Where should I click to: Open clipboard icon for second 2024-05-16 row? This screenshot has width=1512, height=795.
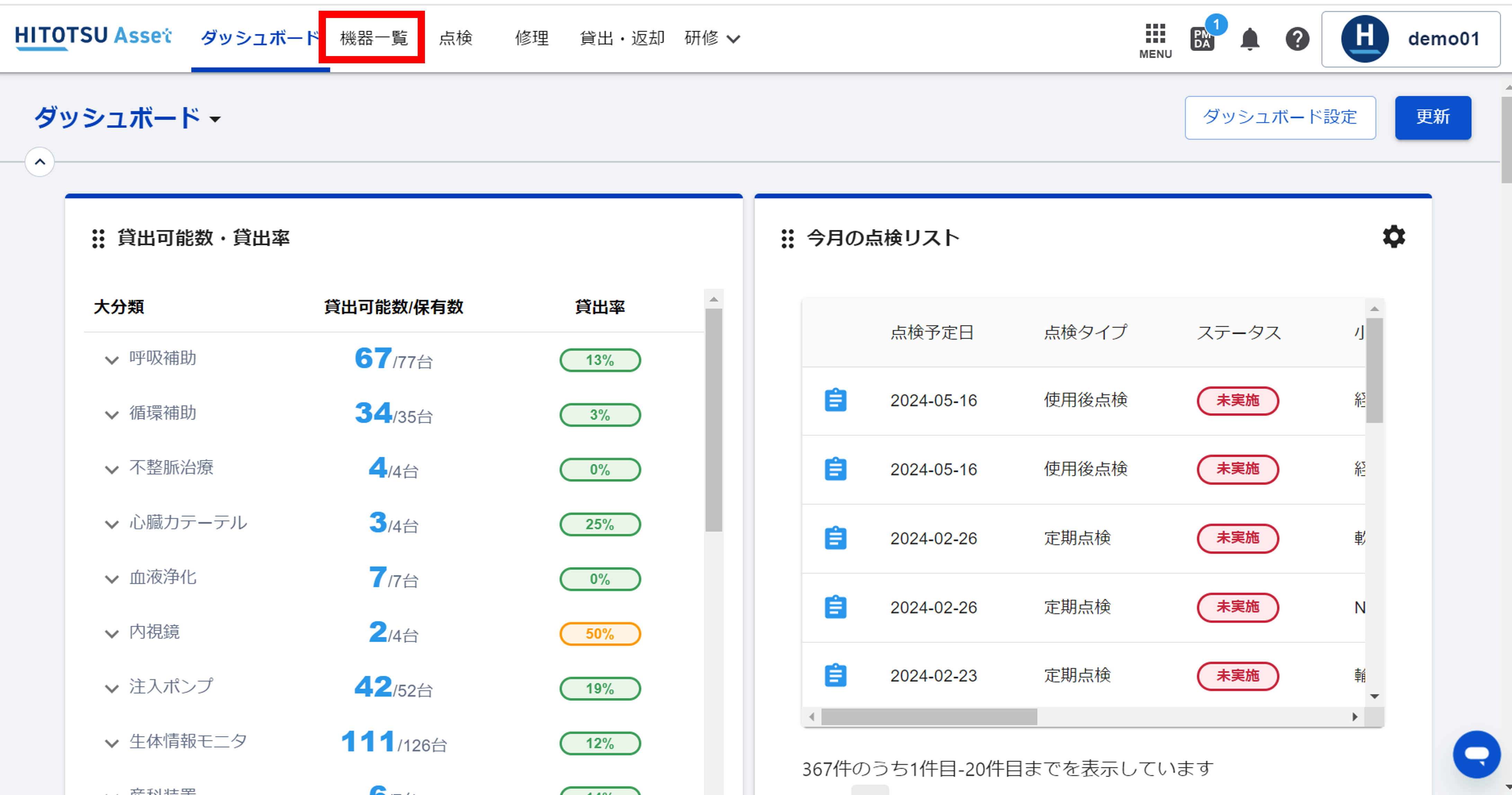pos(835,469)
